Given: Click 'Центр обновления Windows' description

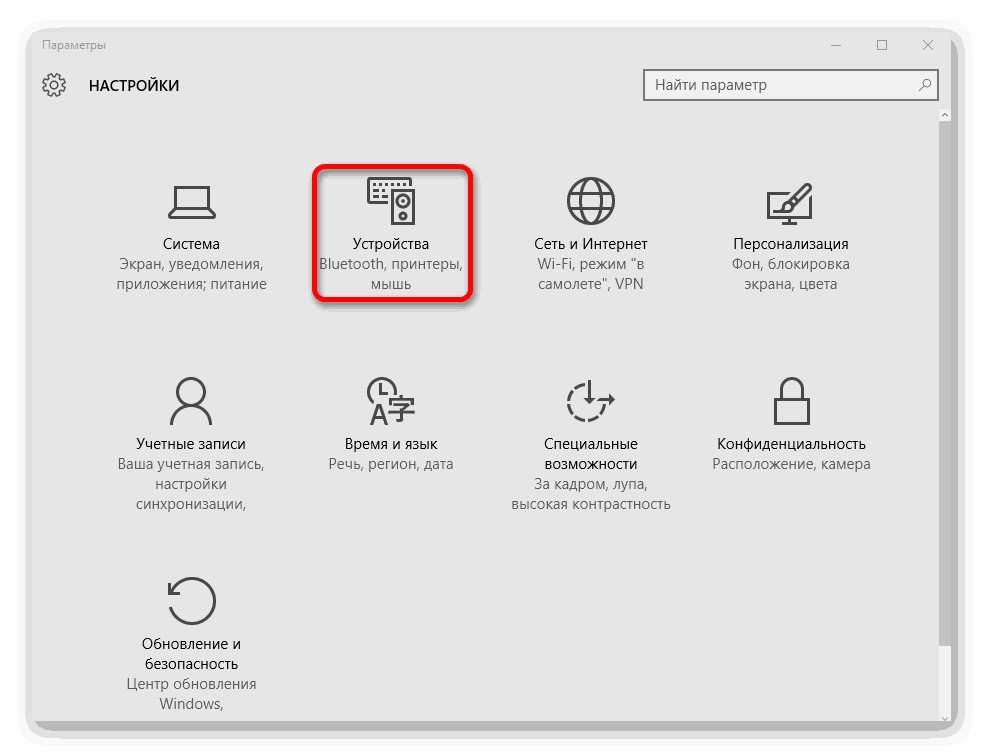Looking at the screenshot, I should [191, 693].
